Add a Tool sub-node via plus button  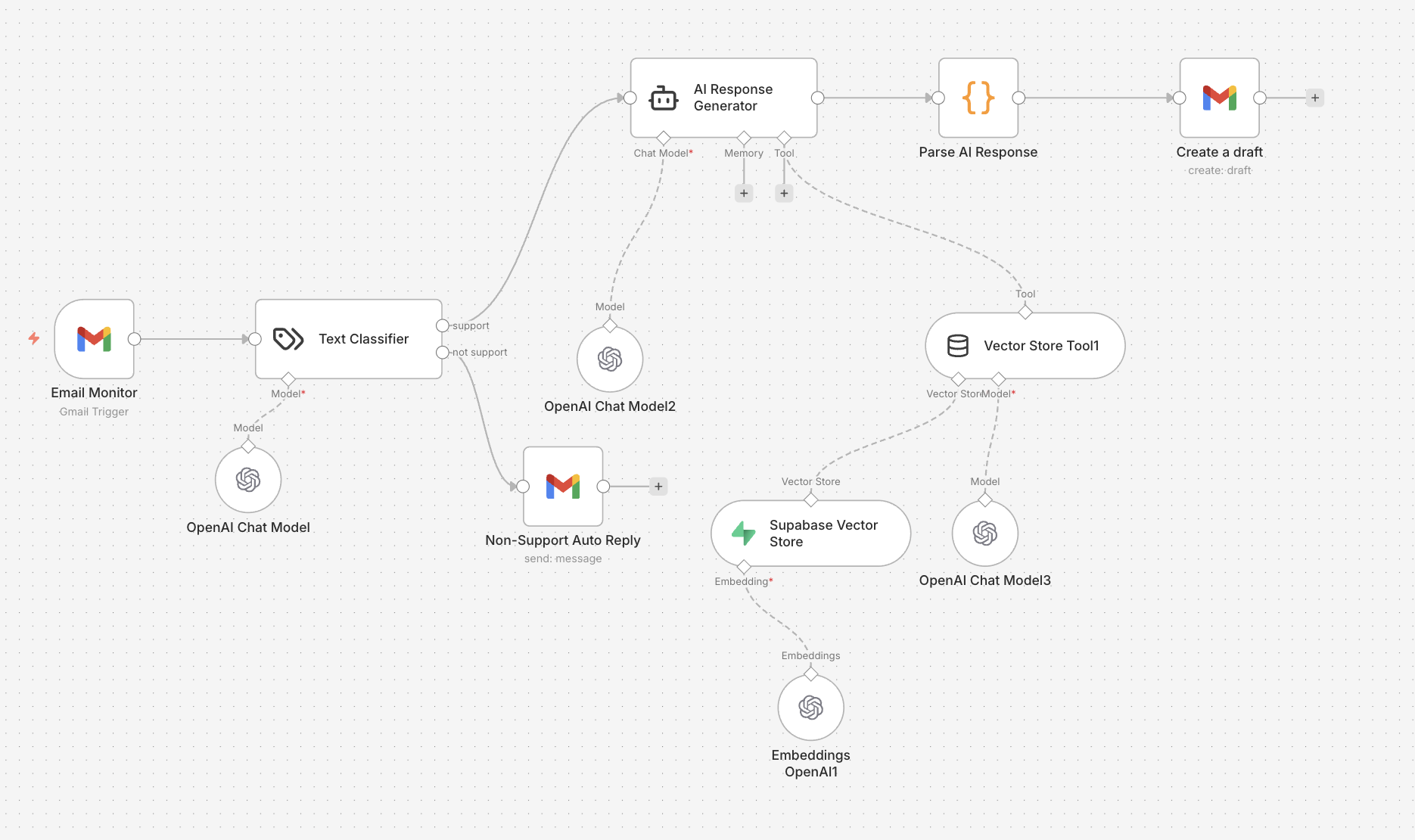(x=784, y=194)
